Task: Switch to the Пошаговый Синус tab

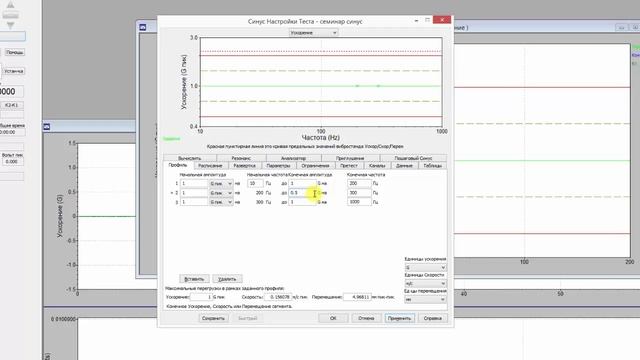Action: (413, 158)
